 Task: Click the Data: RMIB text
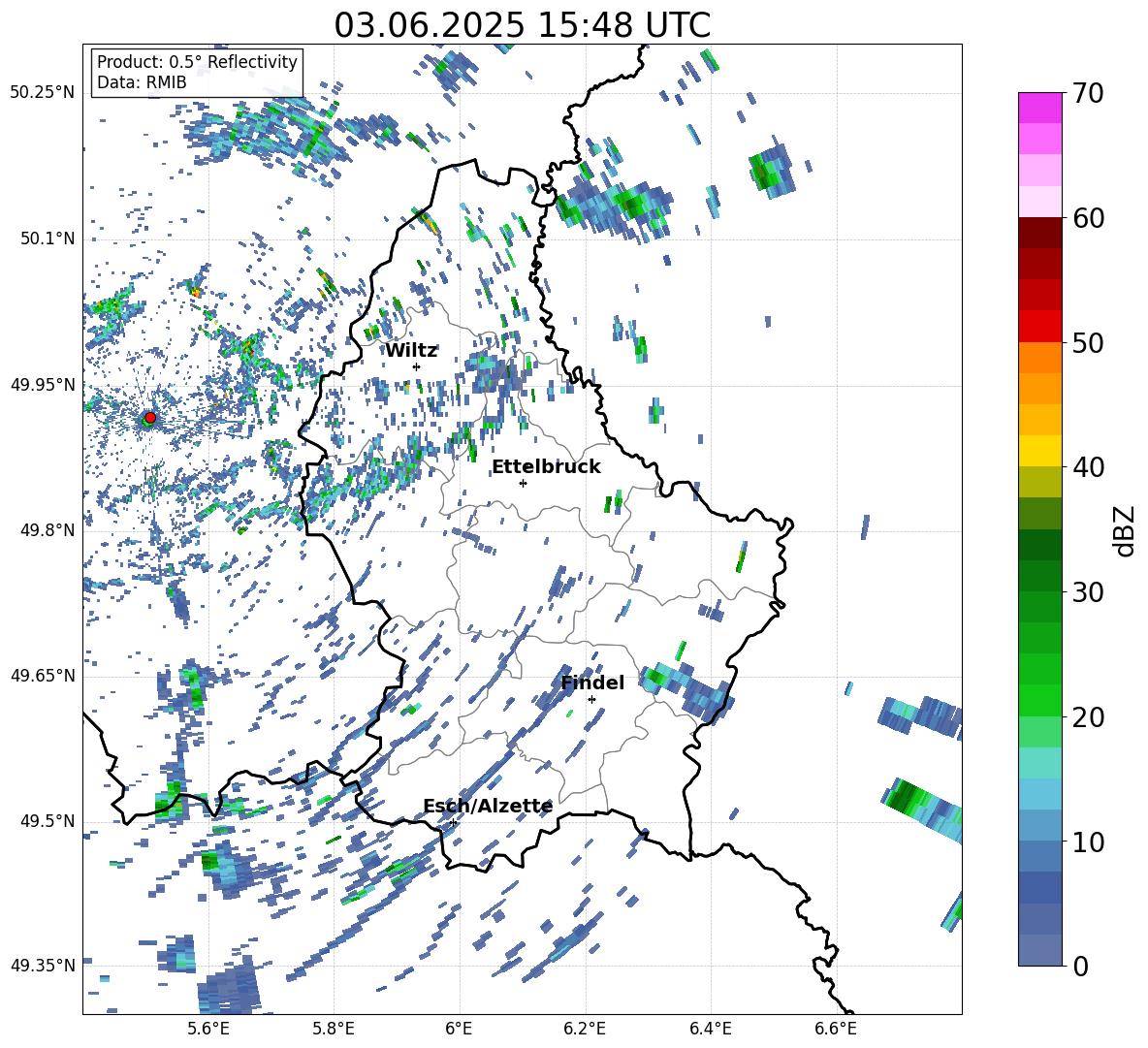point(142,82)
